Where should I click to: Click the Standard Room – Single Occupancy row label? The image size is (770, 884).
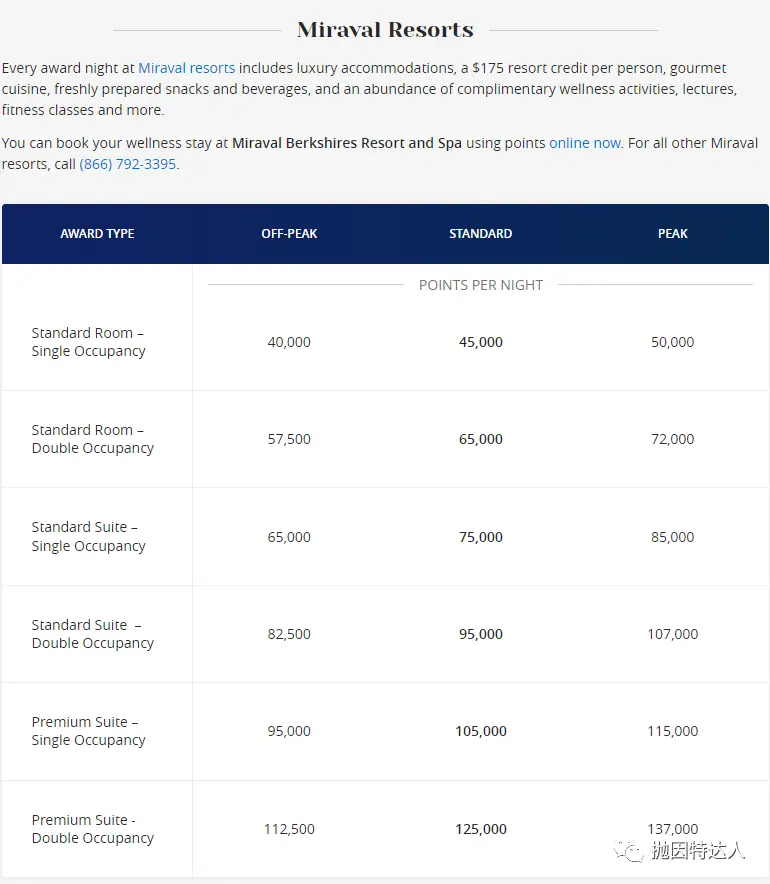(88, 342)
